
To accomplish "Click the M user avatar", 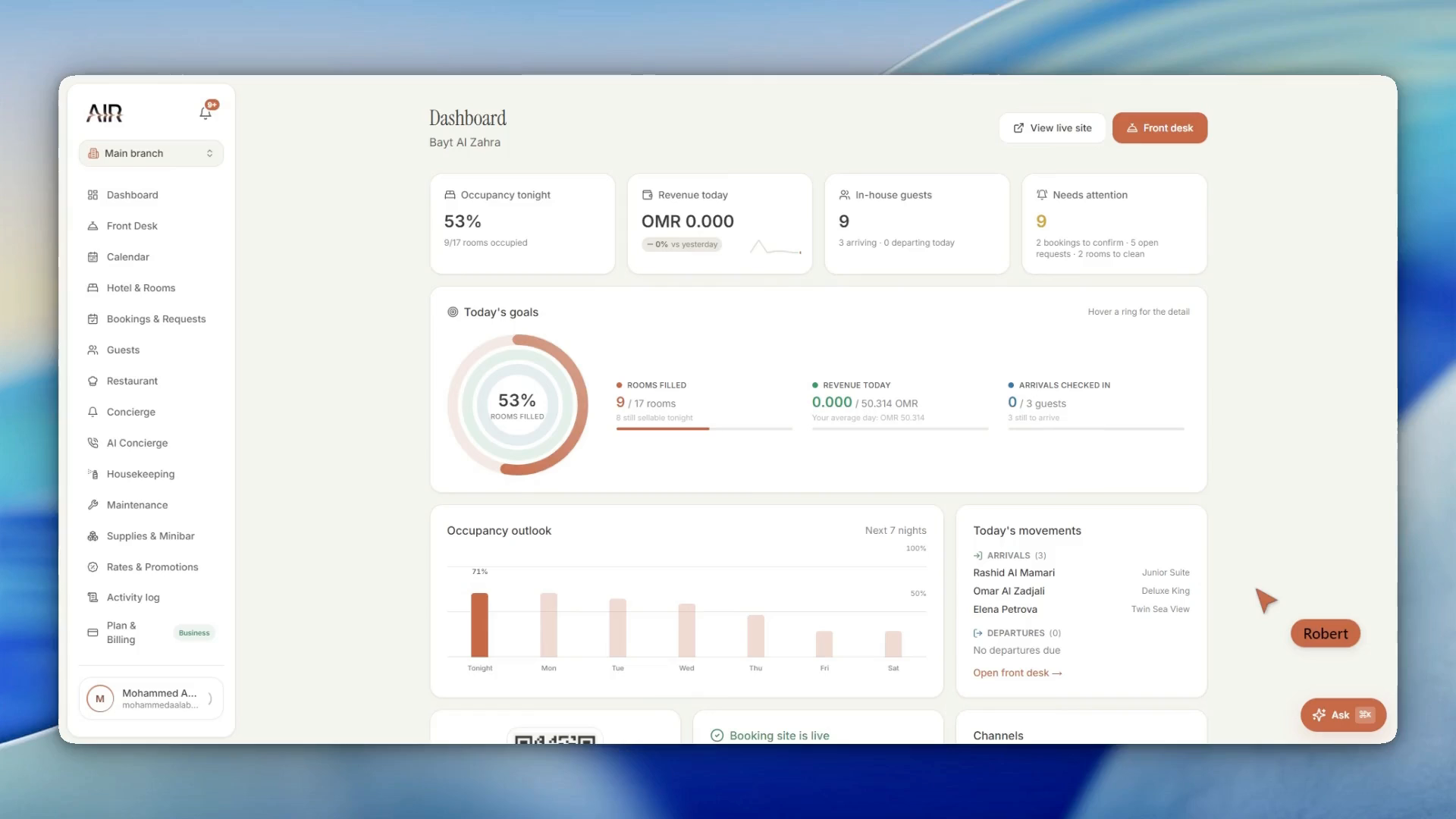I will pyautogui.click(x=100, y=698).
